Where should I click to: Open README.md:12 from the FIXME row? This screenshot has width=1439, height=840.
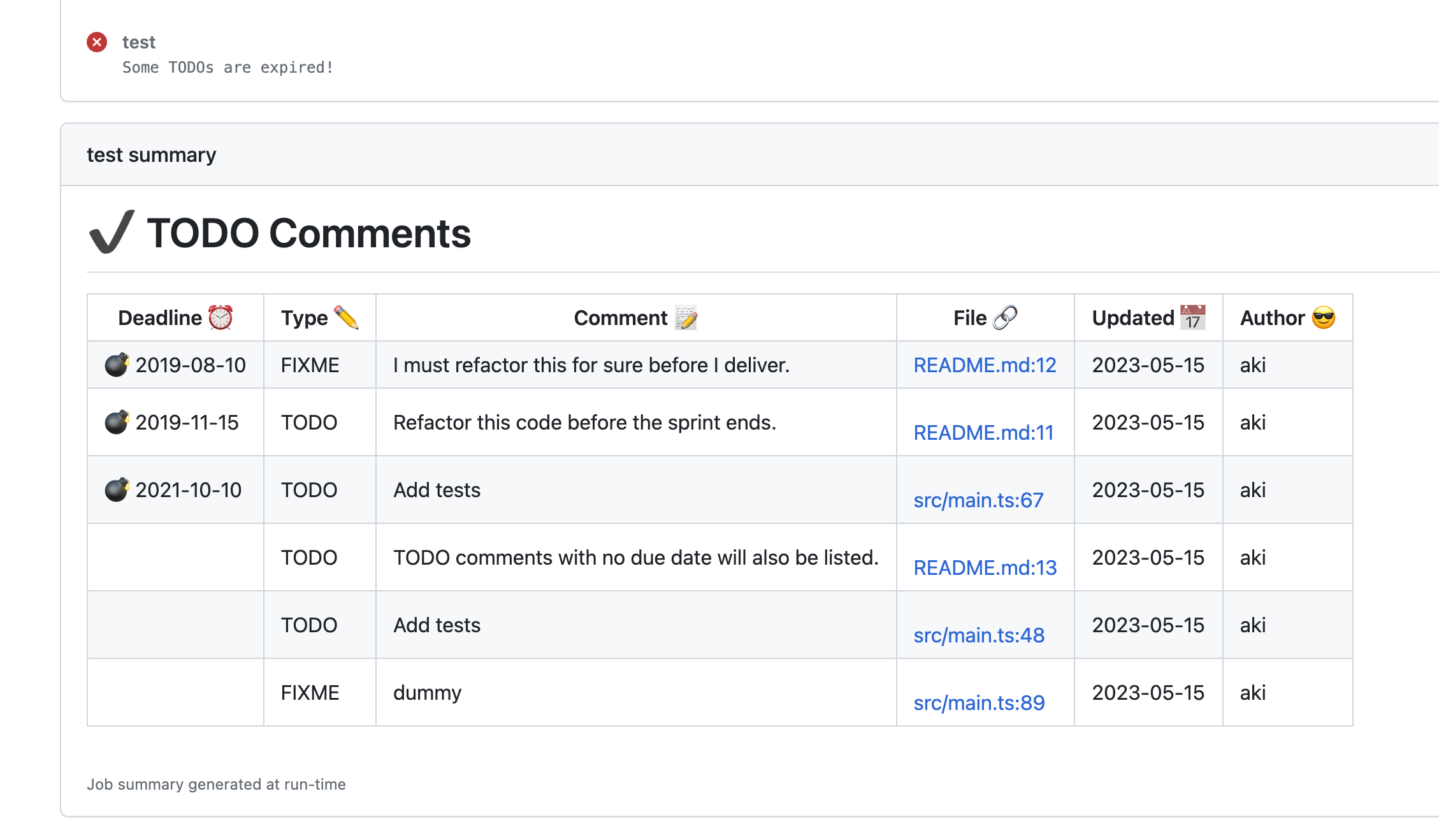point(984,365)
